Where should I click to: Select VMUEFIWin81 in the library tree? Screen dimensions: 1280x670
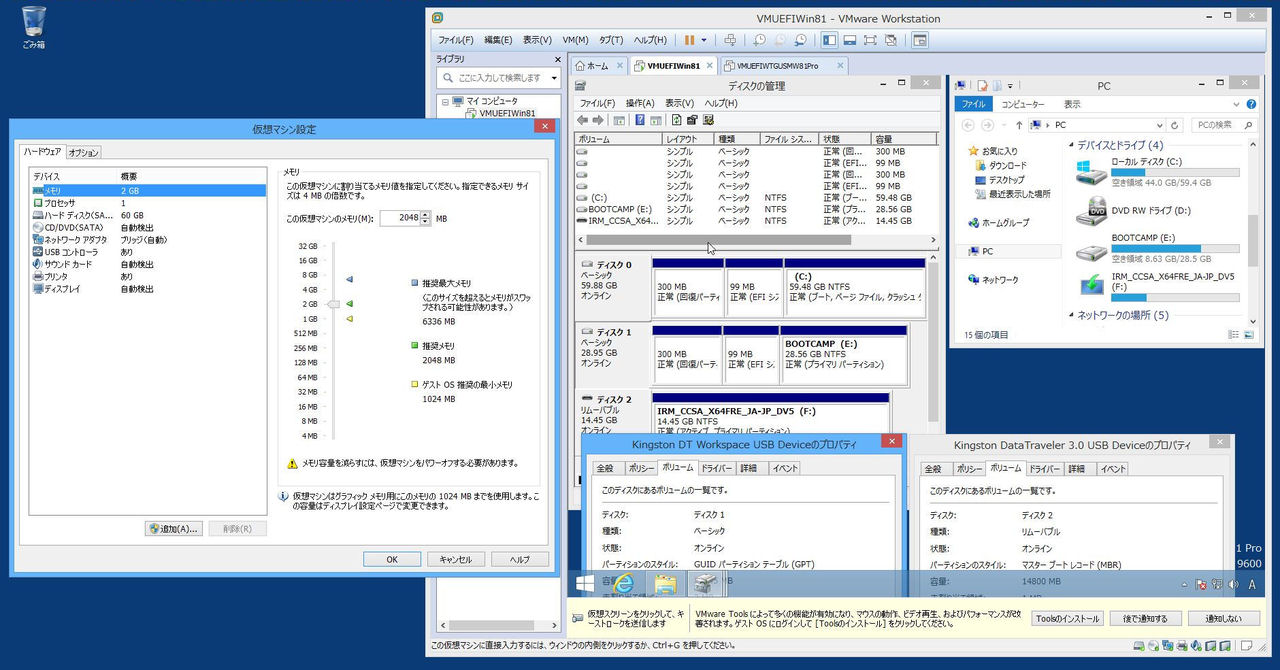click(x=507, y=113)
